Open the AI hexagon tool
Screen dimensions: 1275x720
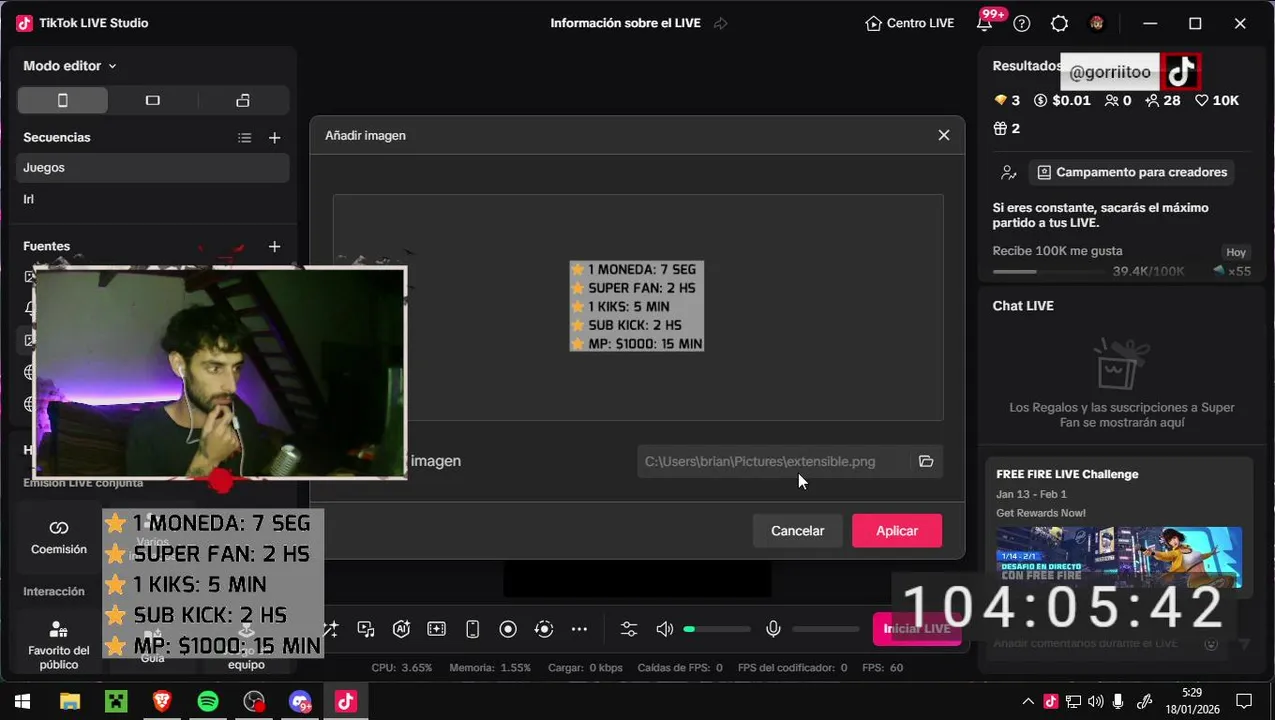(x=401, y=629)
